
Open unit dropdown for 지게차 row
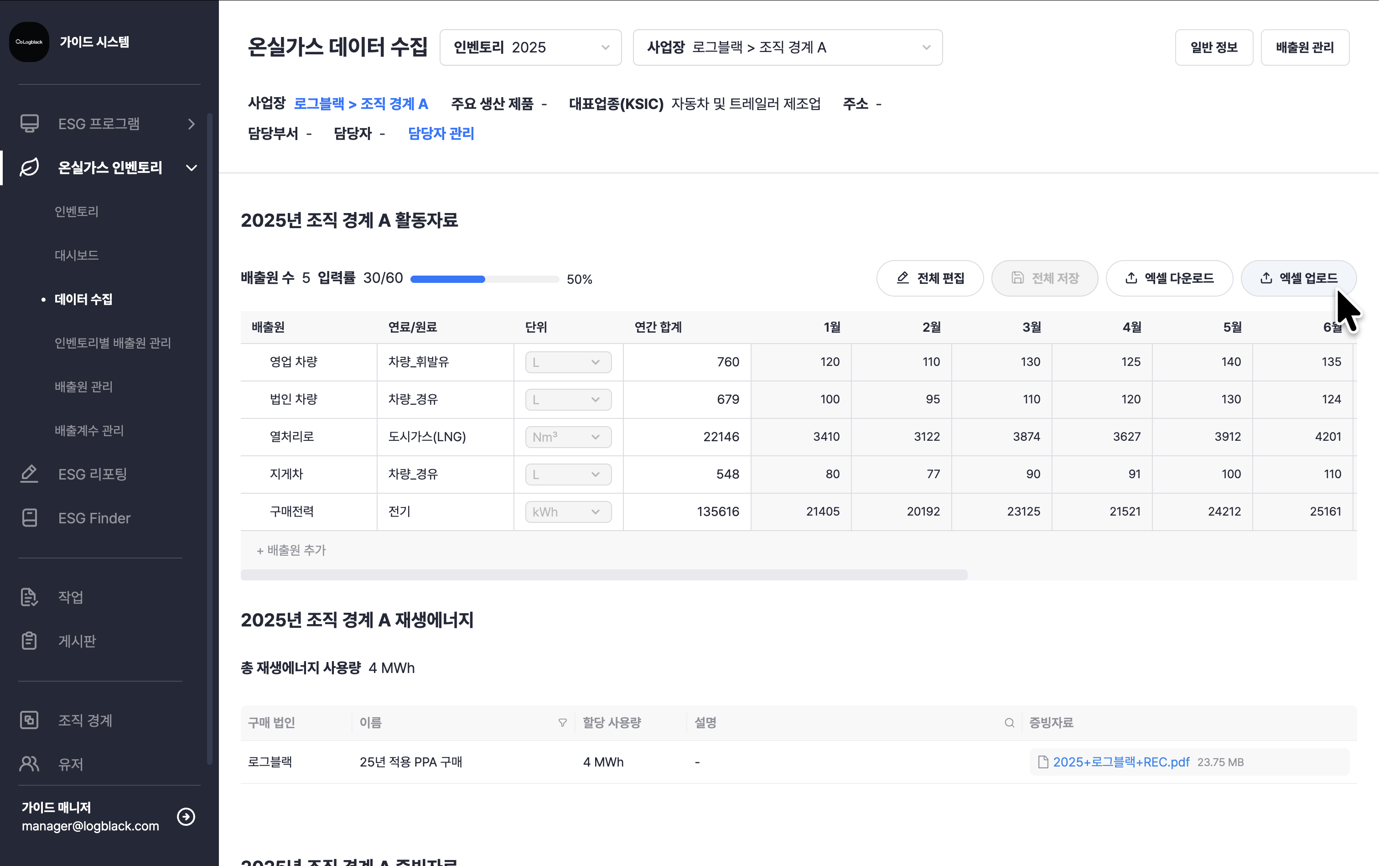[x=568, y=474]
